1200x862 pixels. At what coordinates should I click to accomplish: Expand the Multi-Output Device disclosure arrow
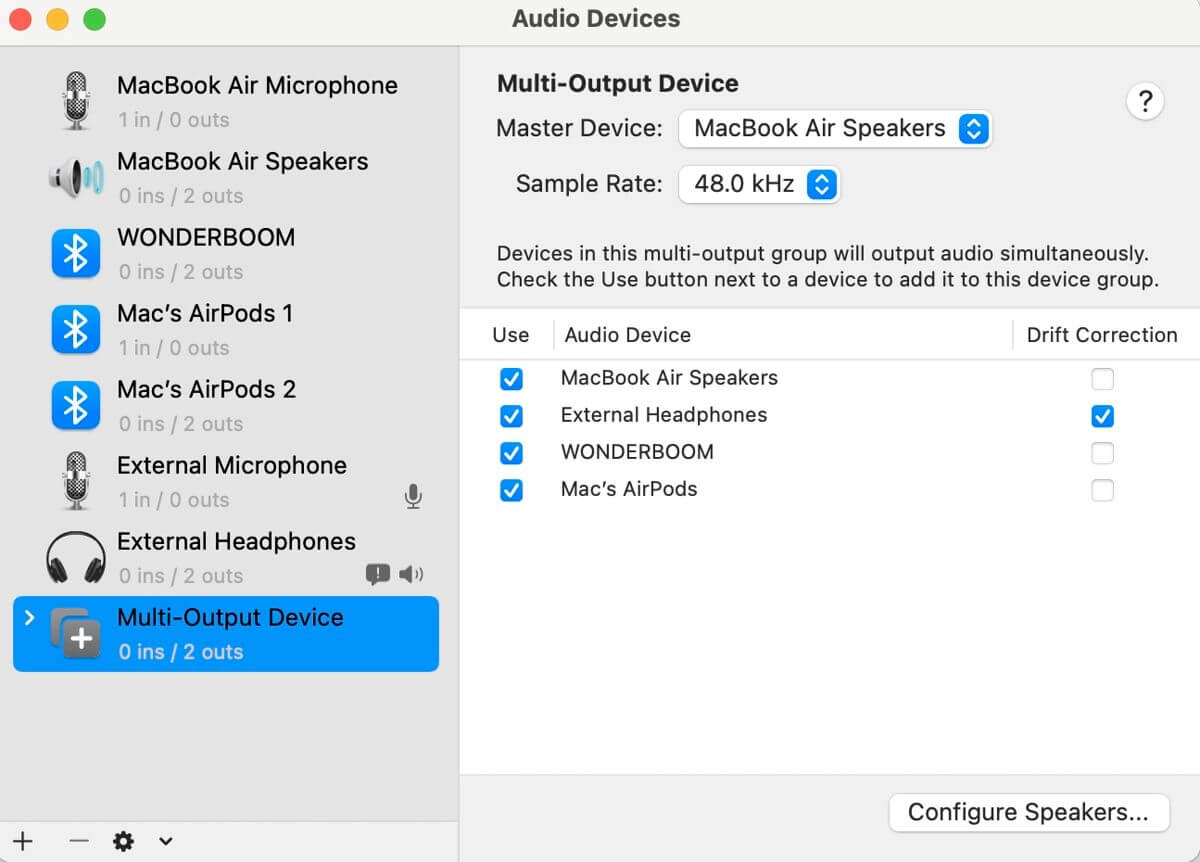(29, 617)
